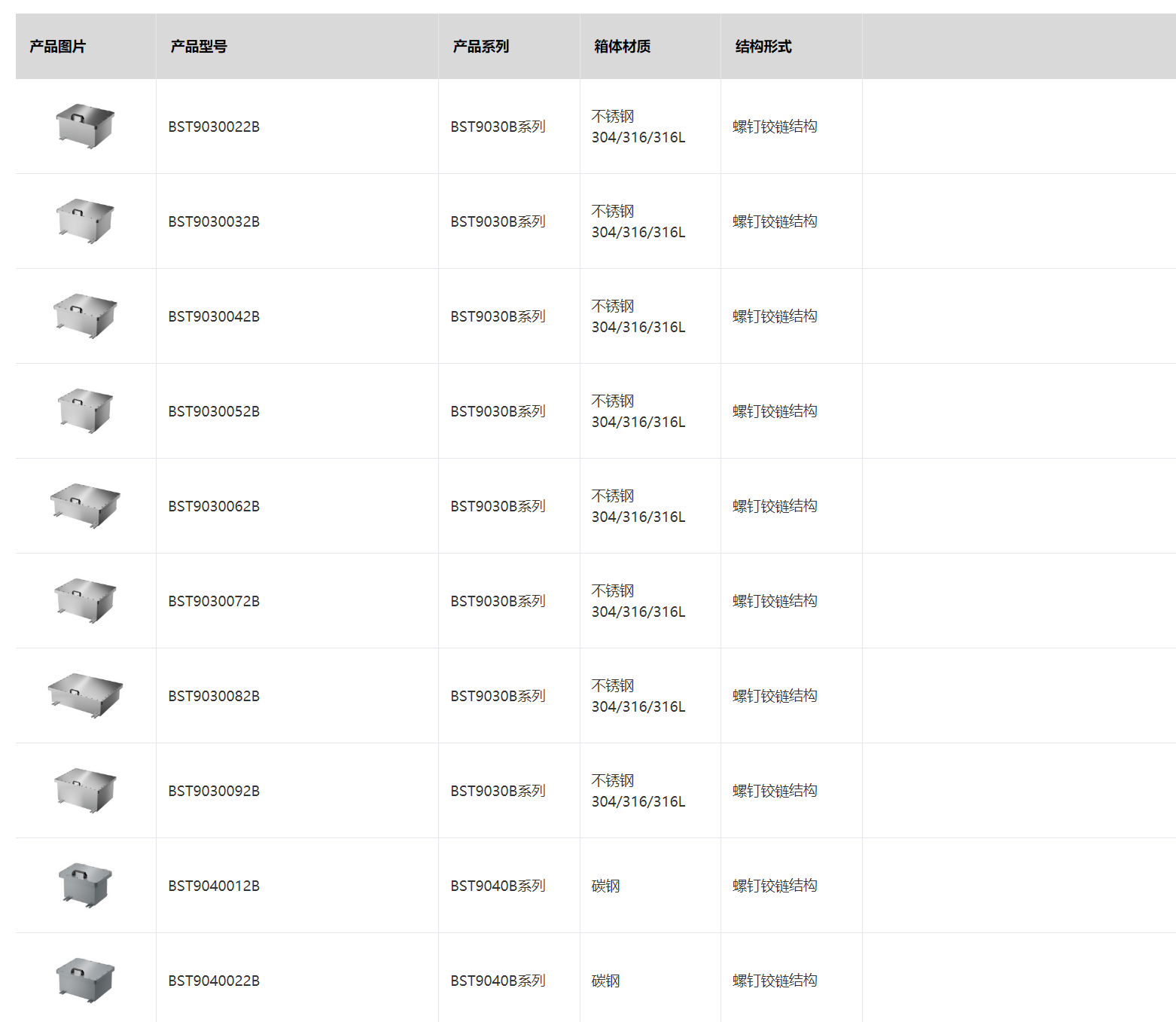The width and height of the screenshot is (1176, 1022).
Task: Click the BST9030022B product thumbnail image
Action: tap(85, 126)
